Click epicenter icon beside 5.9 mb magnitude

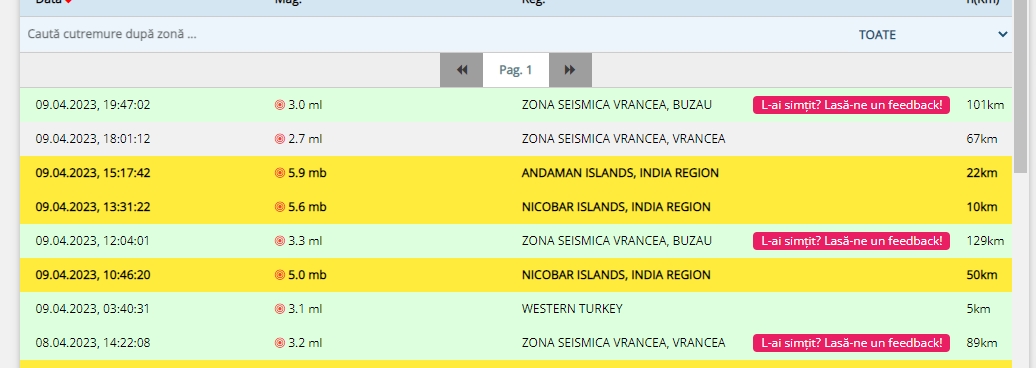[279, 173]
